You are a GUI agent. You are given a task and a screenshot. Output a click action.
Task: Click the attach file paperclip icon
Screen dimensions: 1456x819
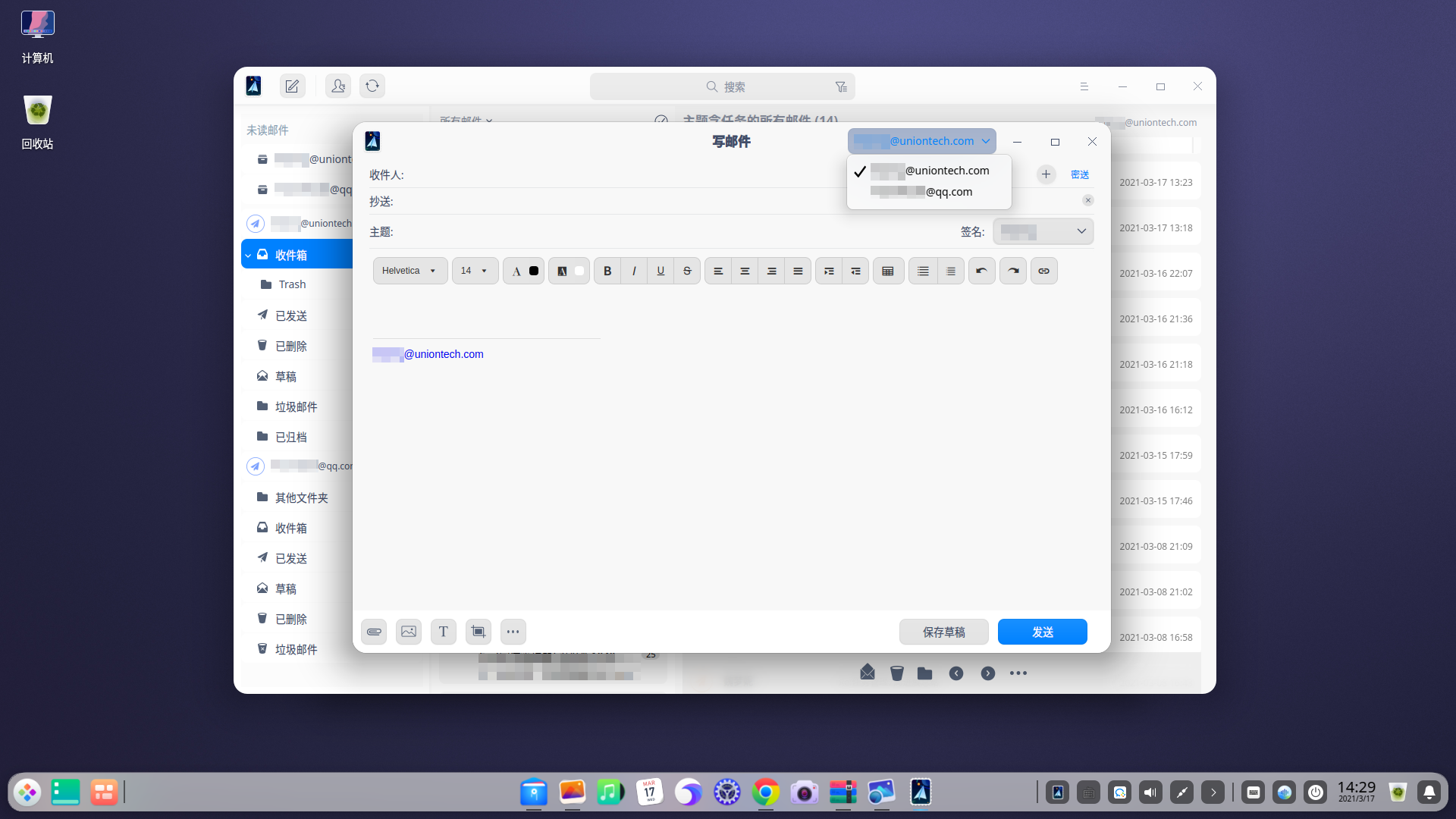pos(374,632)
